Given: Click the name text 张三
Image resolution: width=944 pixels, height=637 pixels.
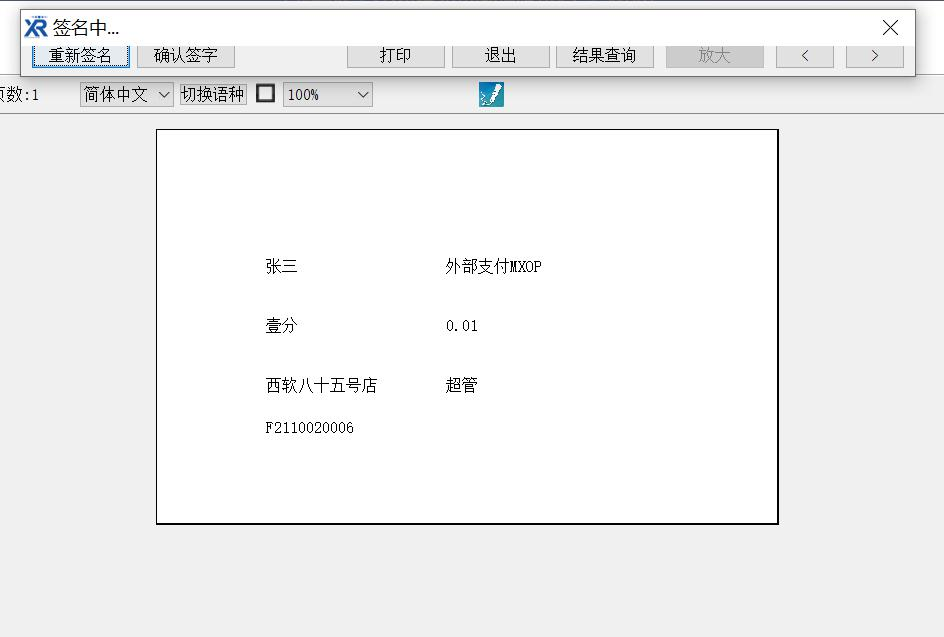Looking at the screenshot, I should click(x=281, y=266).
